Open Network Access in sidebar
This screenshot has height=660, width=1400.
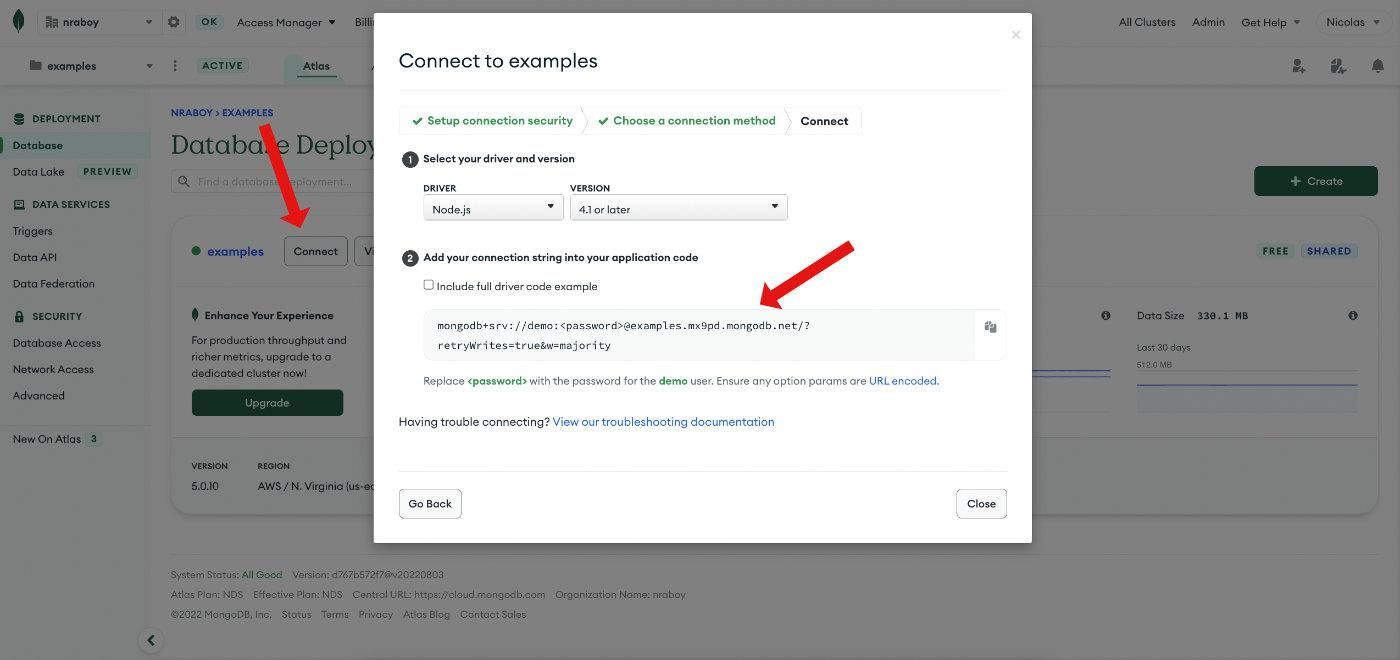(53, 369)
